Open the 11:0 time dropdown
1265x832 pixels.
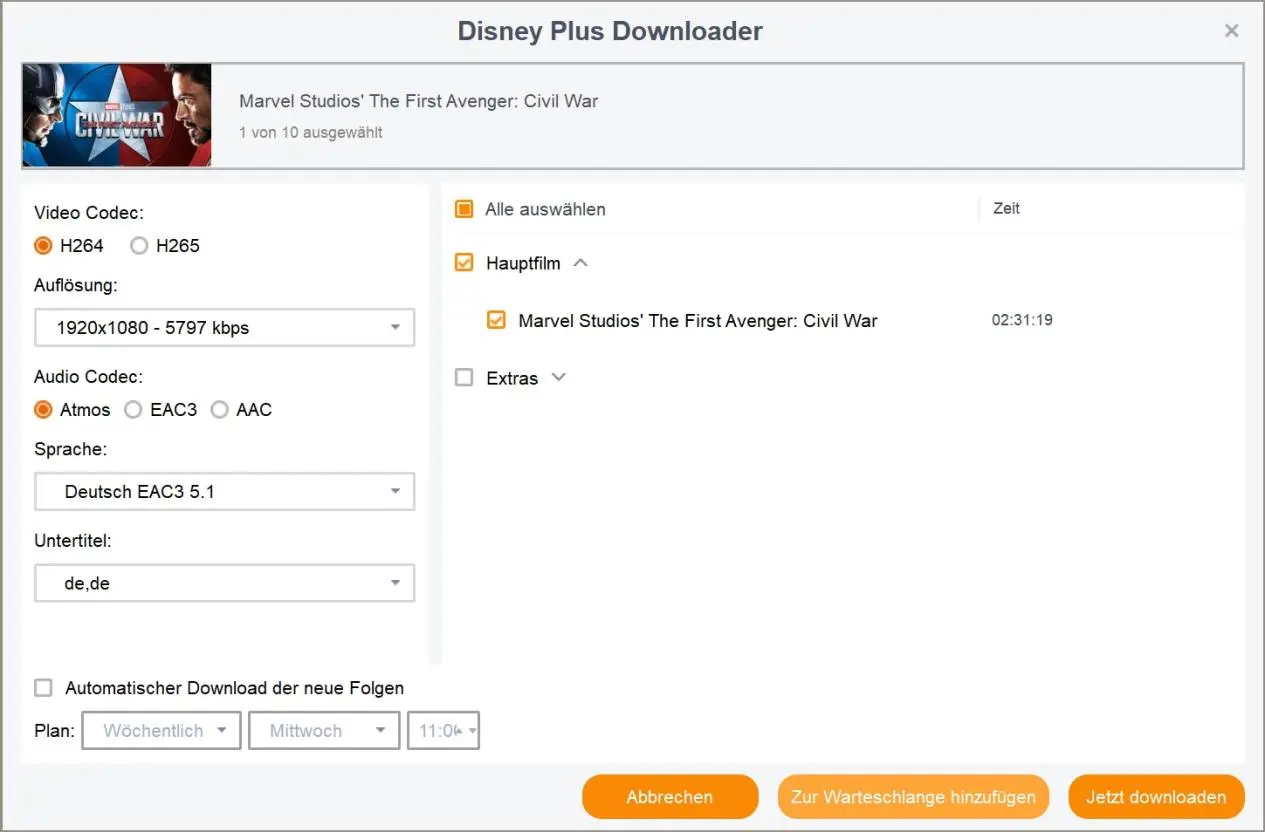click(443, 730)
